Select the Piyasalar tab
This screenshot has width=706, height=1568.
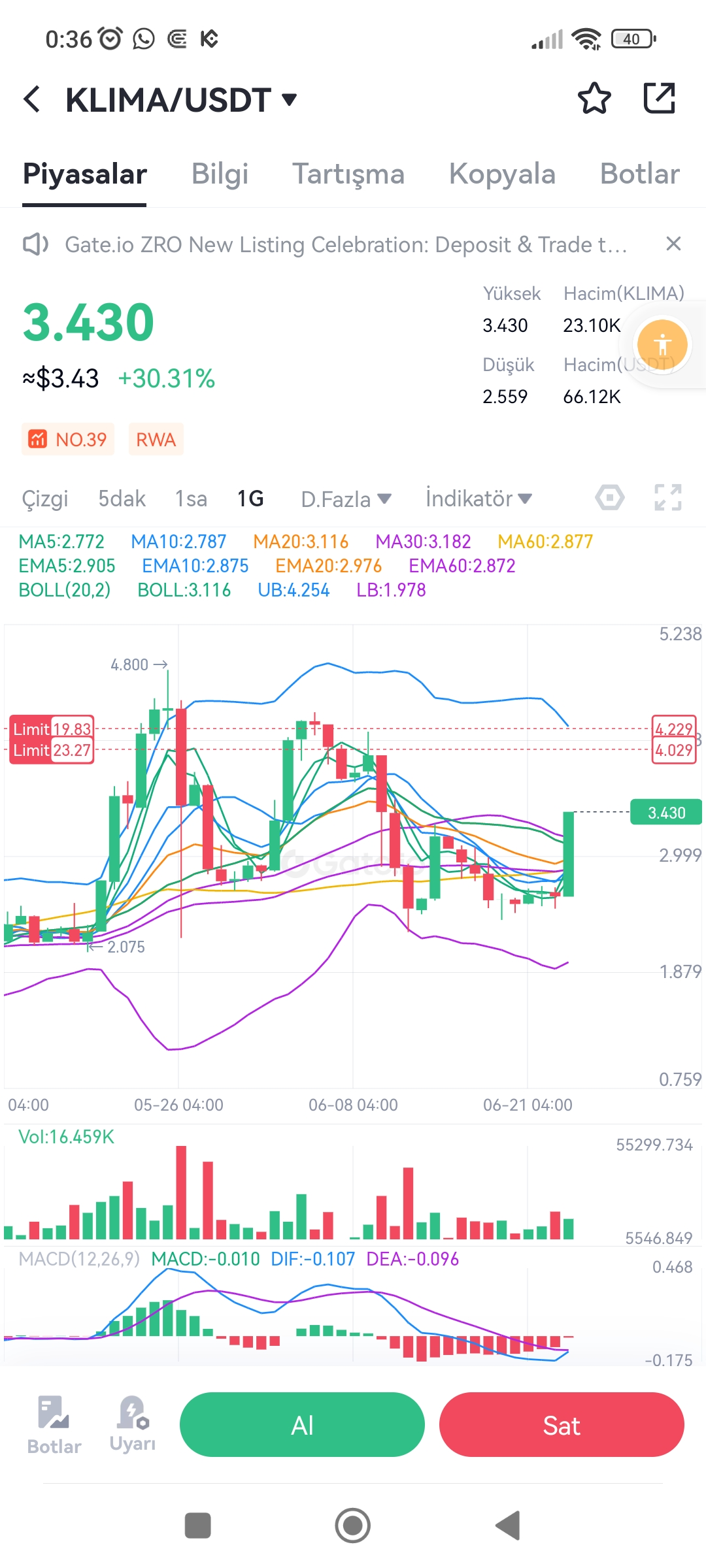coord(85,174)
